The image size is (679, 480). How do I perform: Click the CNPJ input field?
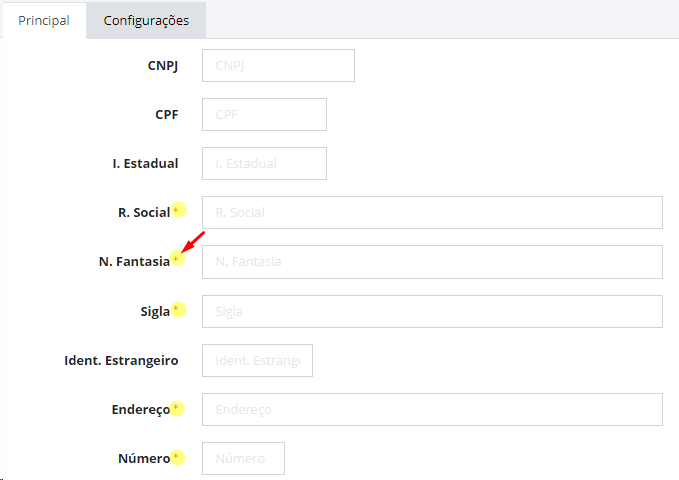coord(278,65)
